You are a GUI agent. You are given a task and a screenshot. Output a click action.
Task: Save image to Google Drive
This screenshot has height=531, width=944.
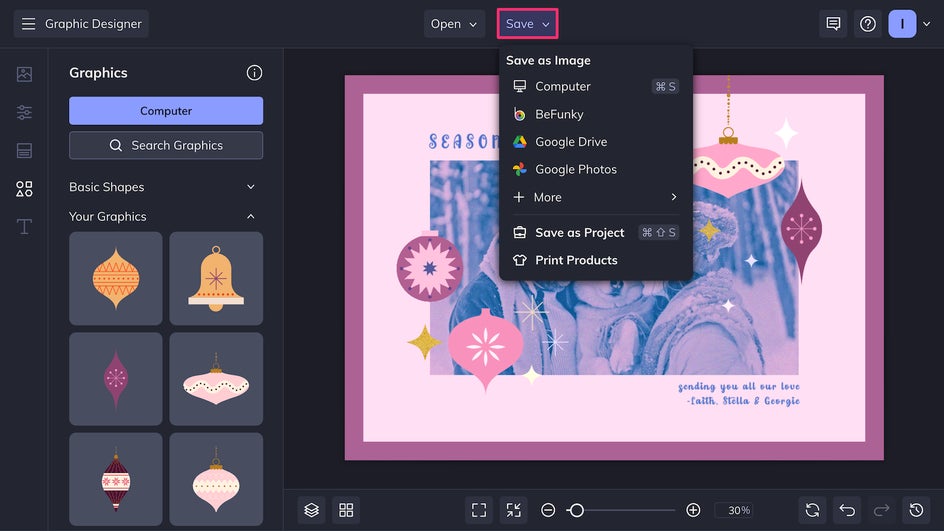[595, 141]
